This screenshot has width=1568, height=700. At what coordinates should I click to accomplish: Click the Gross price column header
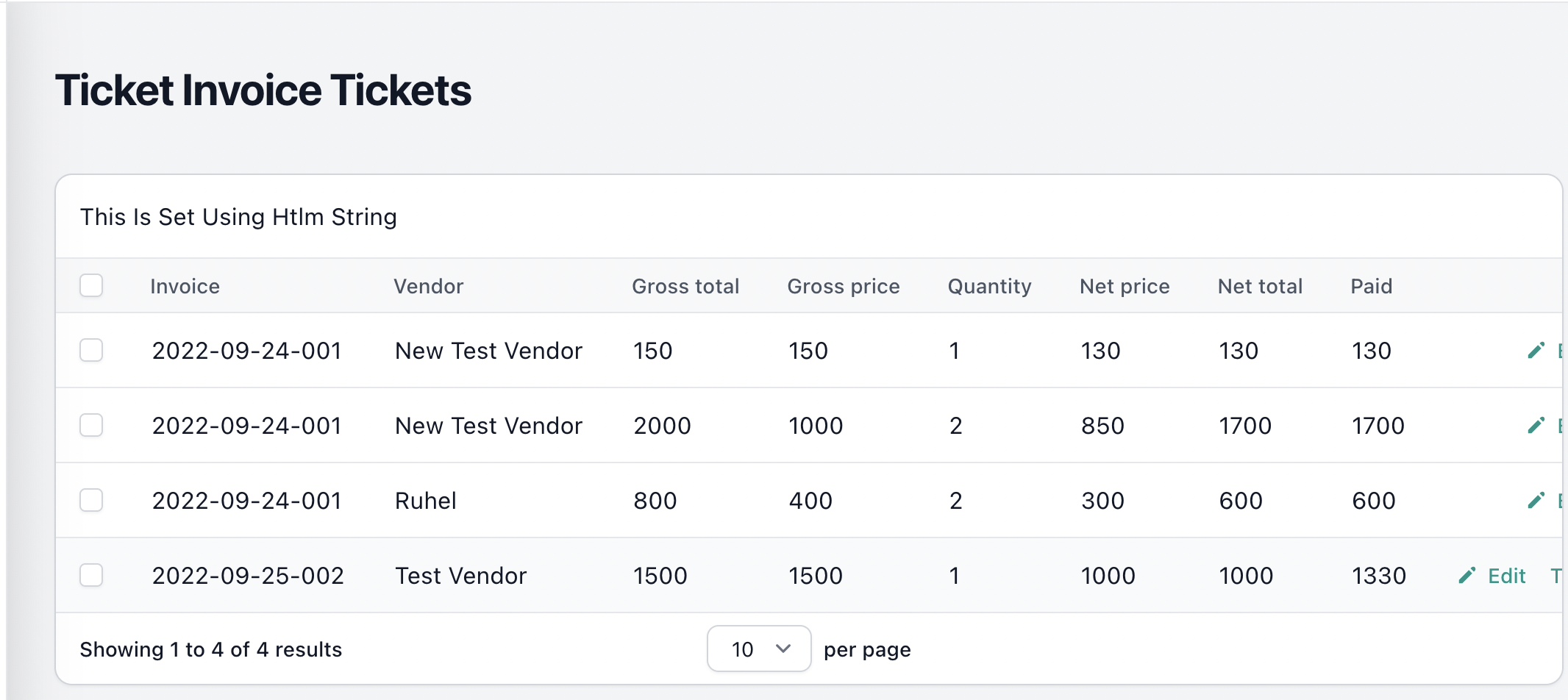[x=844, y=286]
